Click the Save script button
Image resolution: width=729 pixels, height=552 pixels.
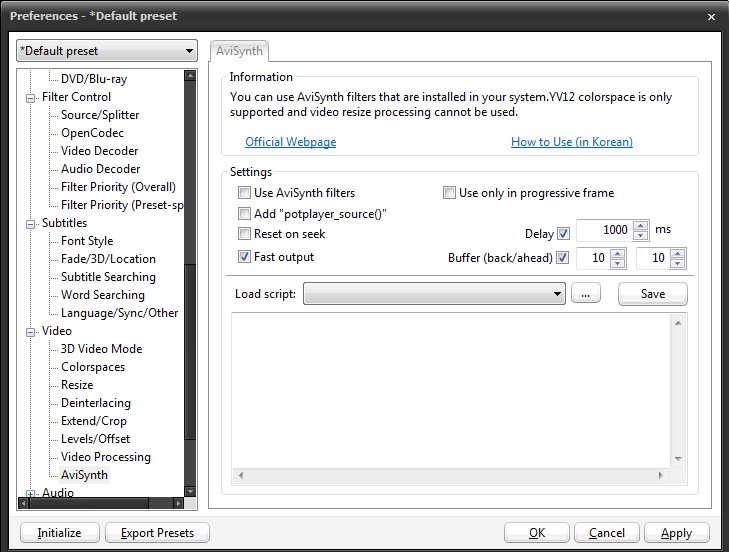point(653,293)
